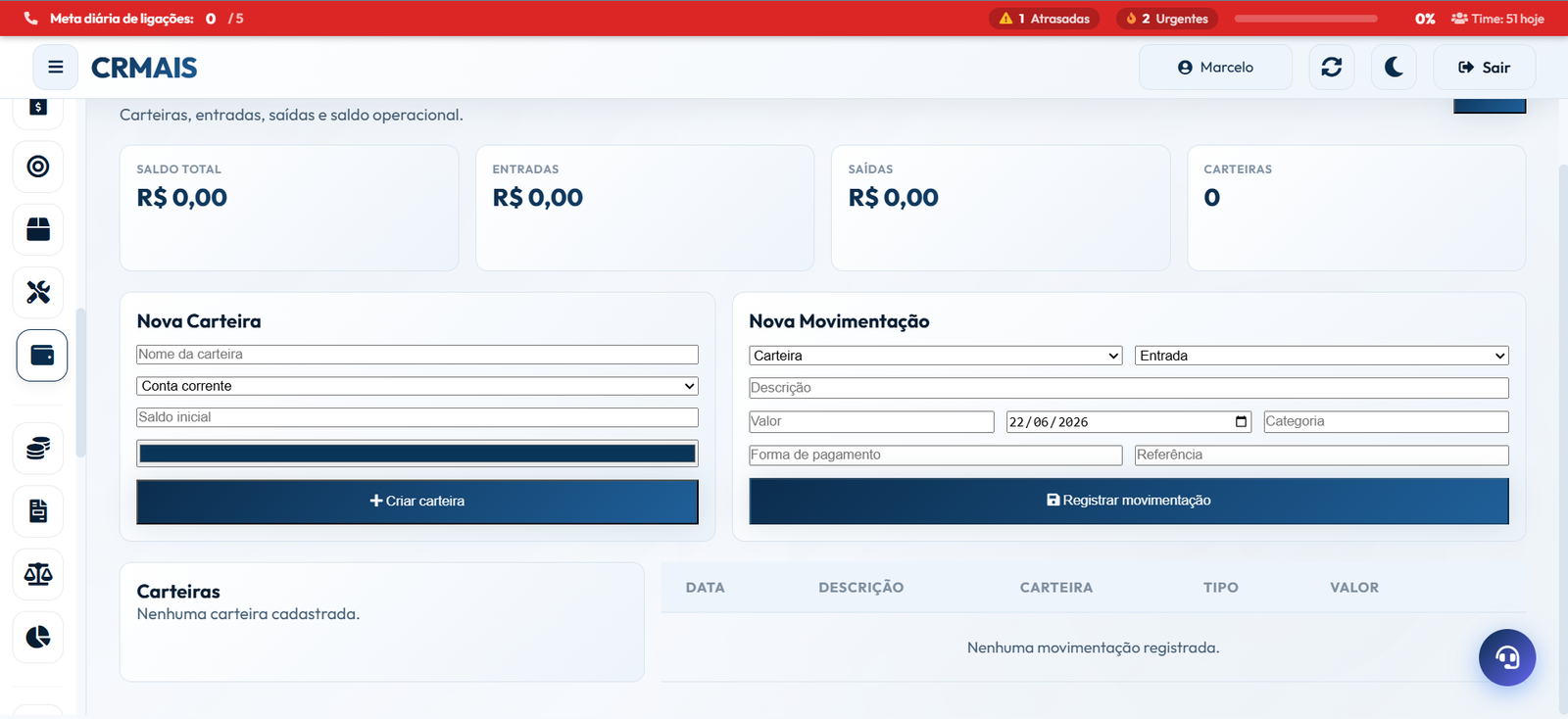1568x719 pixels.
Task: Click the Sair logout button
Action: pos(1484,67)
